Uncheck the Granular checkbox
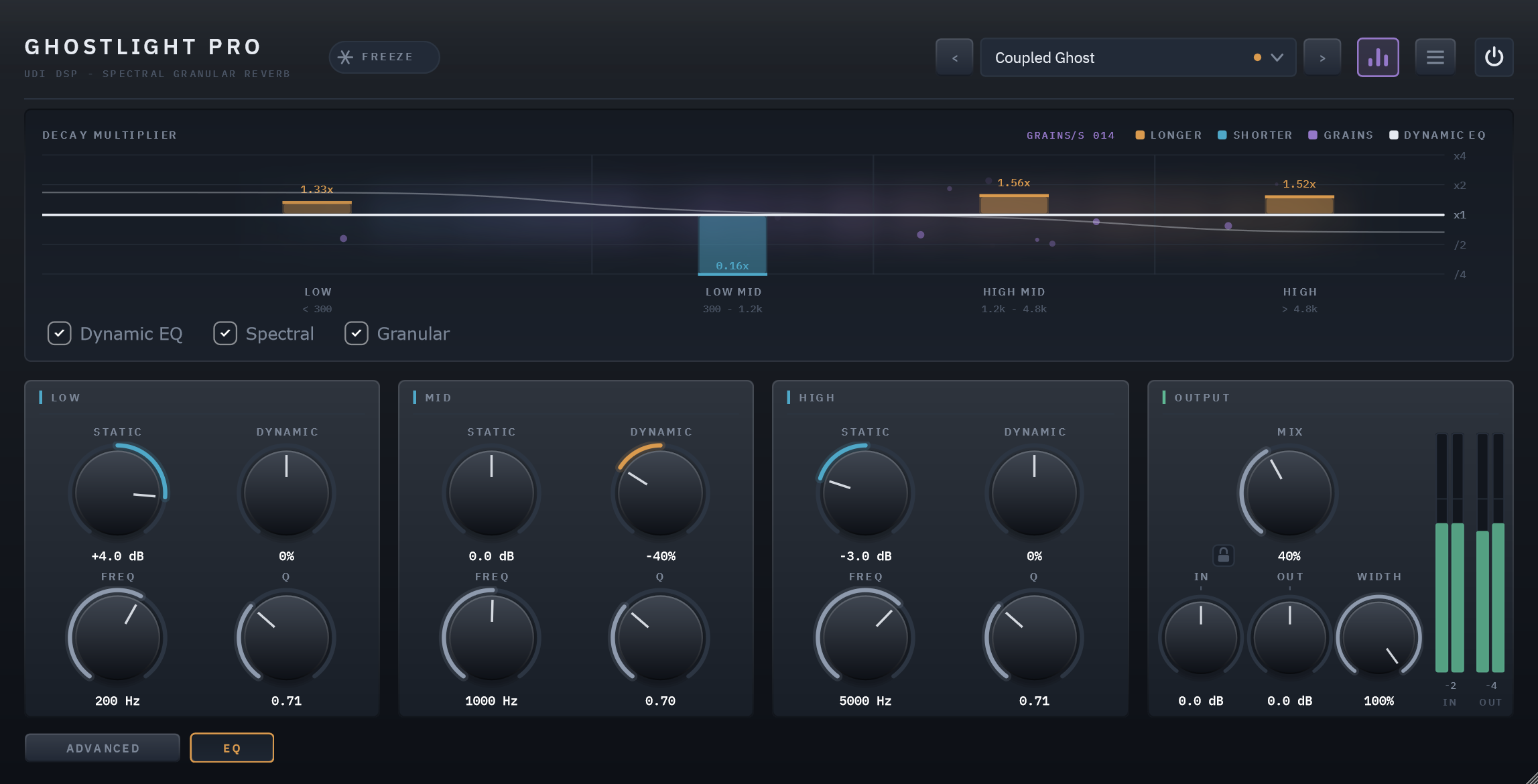This screenshot has width=1538, height=784. click(357, 333)
